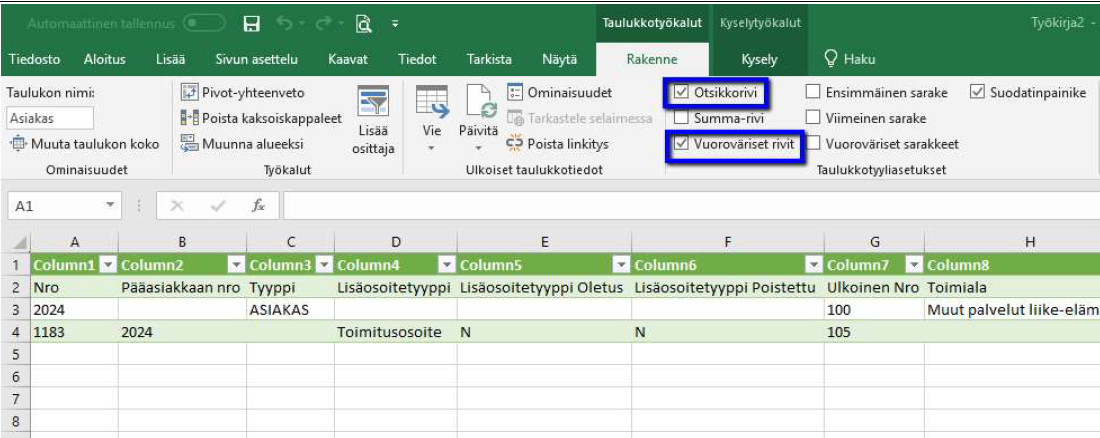The height and width of the screenshot is (438, 1100).
Task: Click the Vie export icon
Action: (x=431, y=105)
